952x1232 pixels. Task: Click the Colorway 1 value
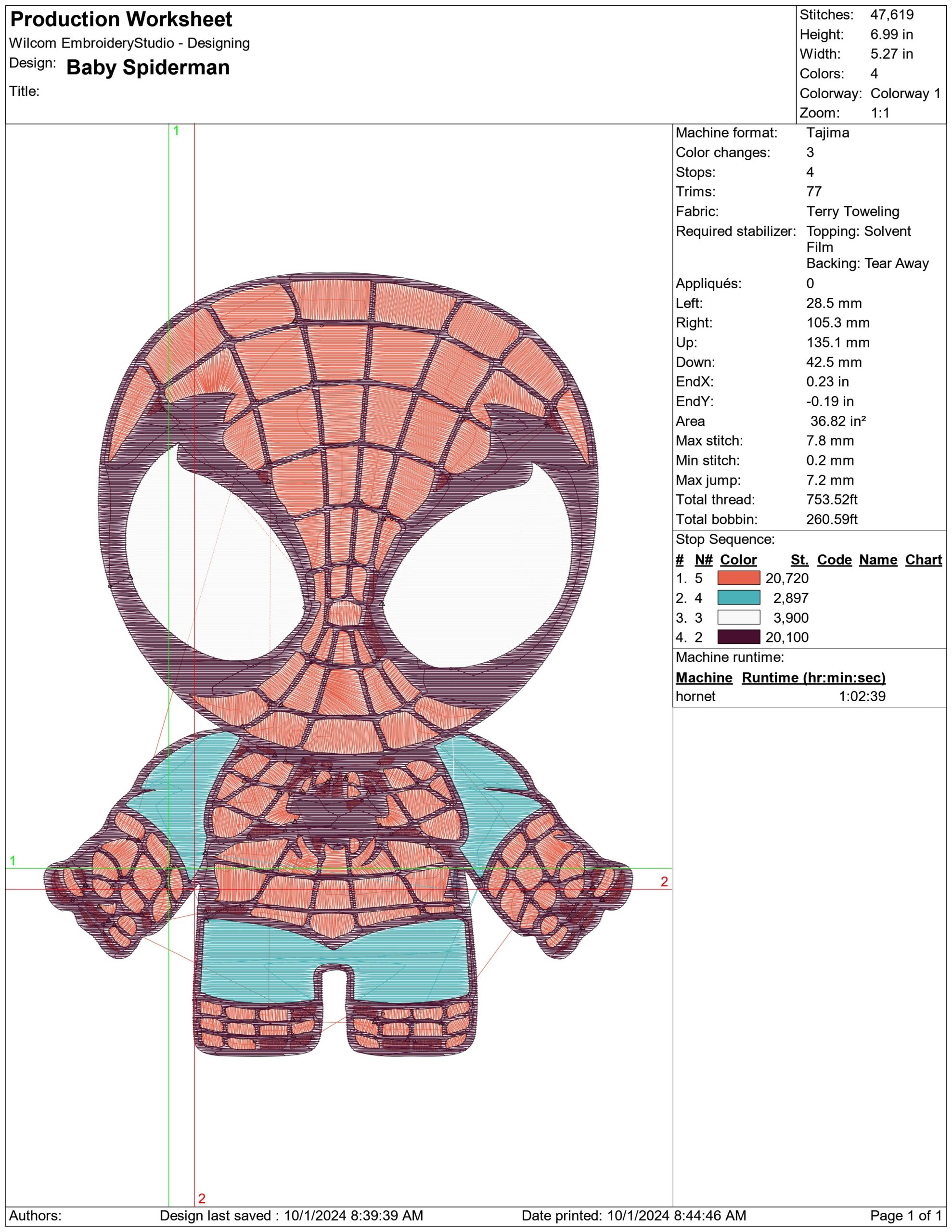click(906, 94)
